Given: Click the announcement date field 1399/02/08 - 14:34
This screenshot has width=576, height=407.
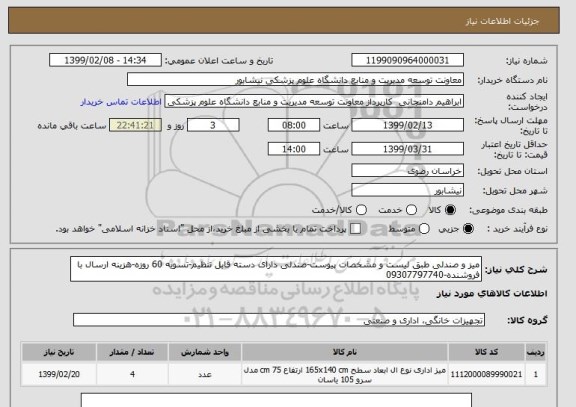Looking at the screenshot, I should [x=105, y=60].
